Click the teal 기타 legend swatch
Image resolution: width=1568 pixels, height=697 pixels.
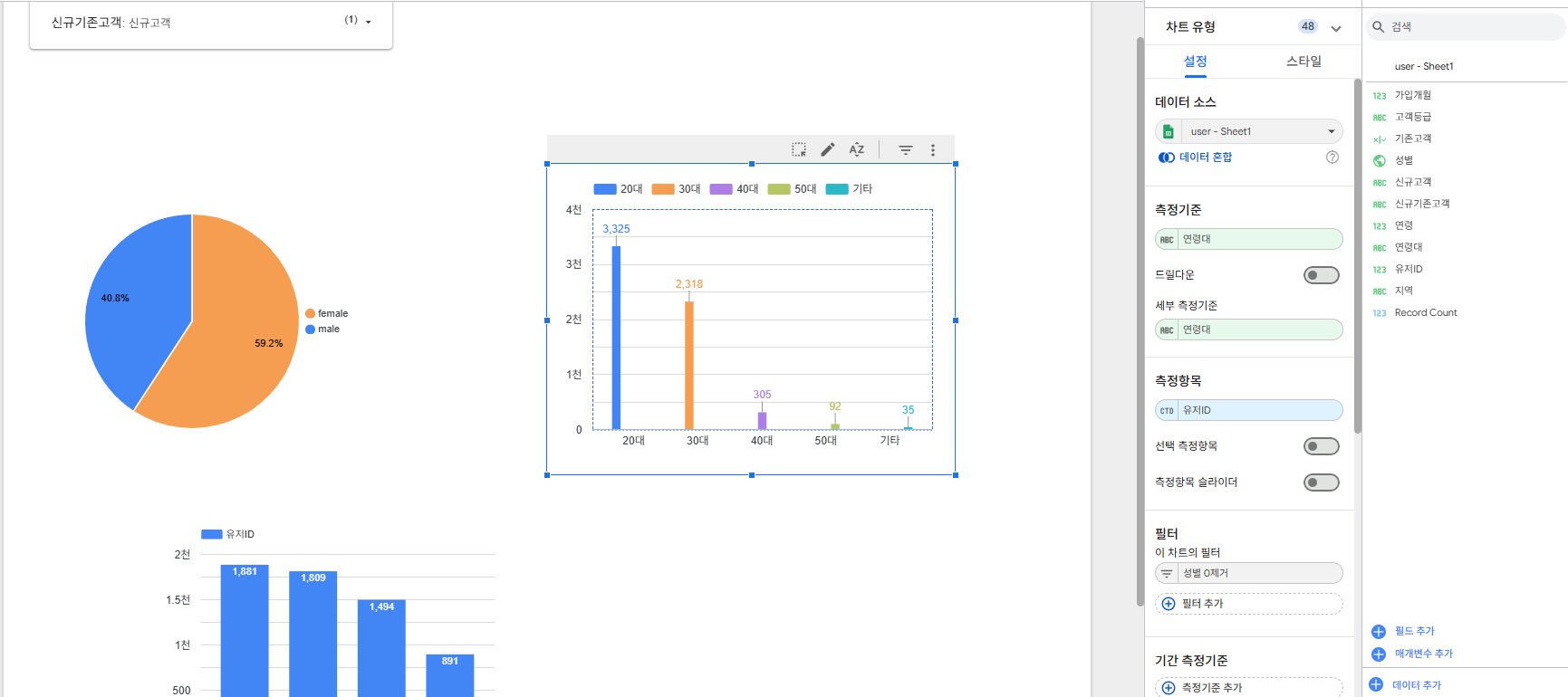837,189
